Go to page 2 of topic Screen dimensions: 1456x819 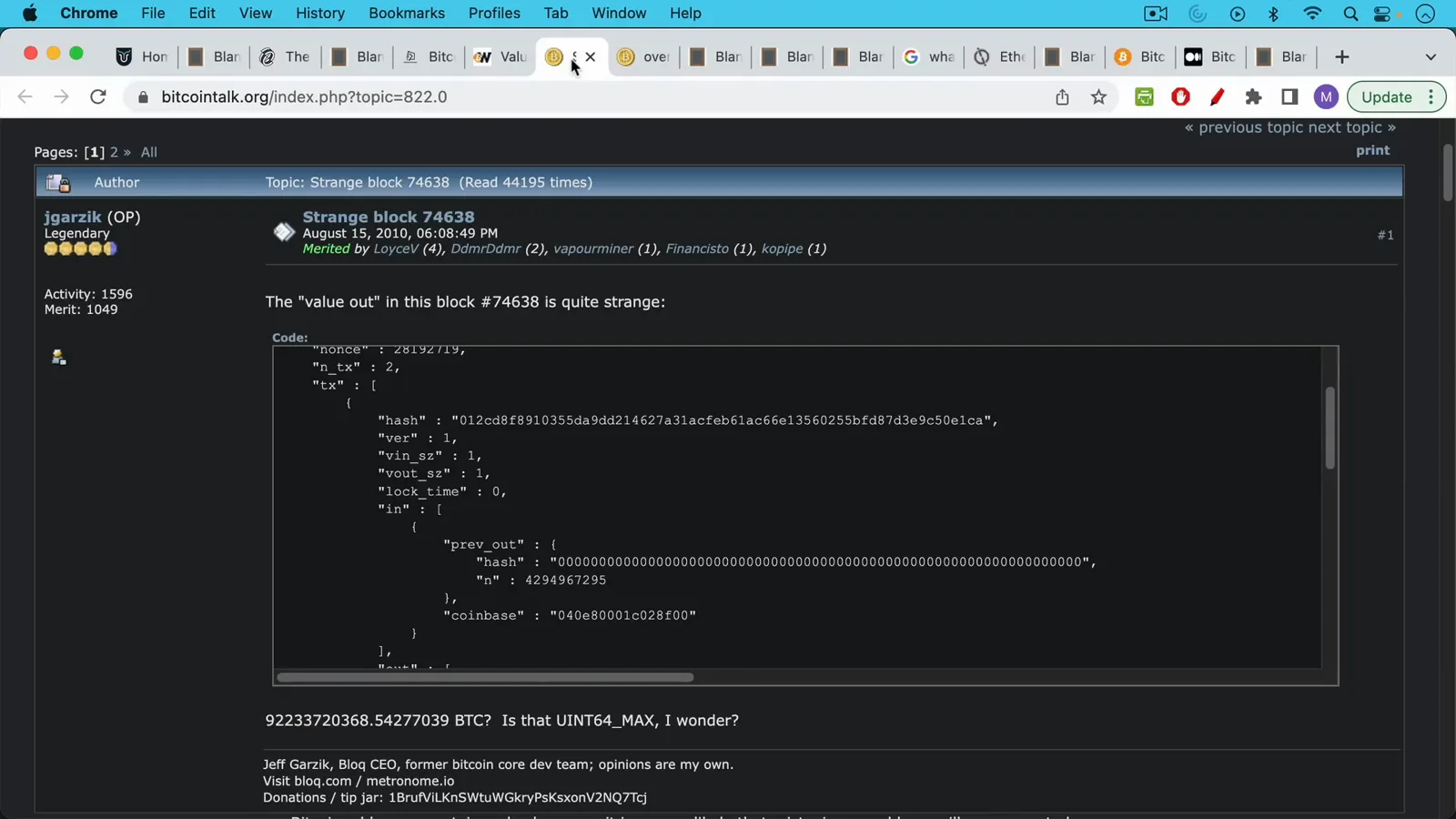[114, 152]
